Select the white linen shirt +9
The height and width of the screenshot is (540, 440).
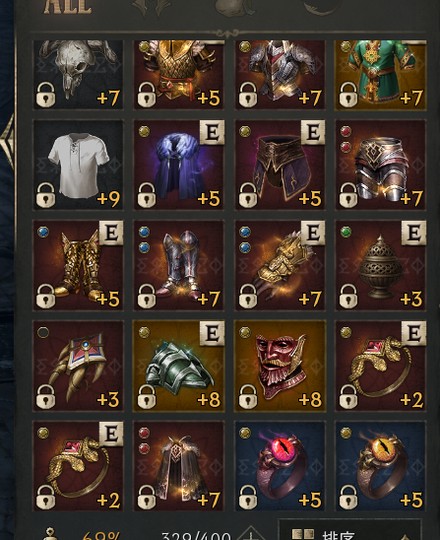point(78,165)
